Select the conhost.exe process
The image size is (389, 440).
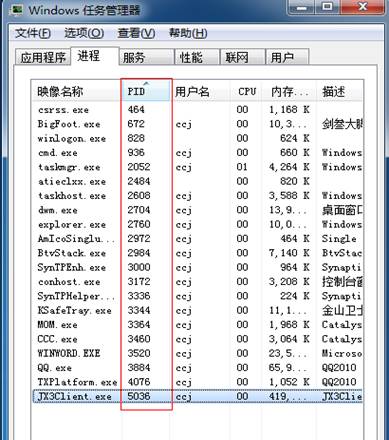pyautogui.click(x=197, y=282)
